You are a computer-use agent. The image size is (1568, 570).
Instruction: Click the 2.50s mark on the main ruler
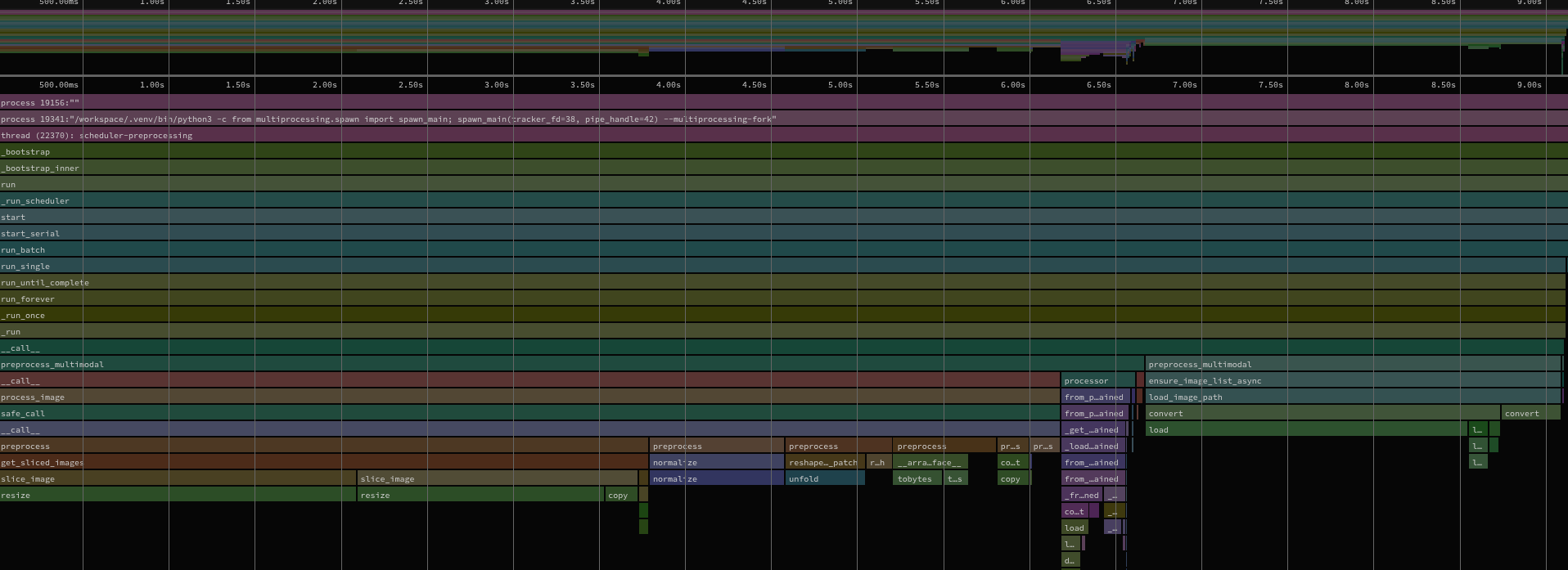(410, 84)
